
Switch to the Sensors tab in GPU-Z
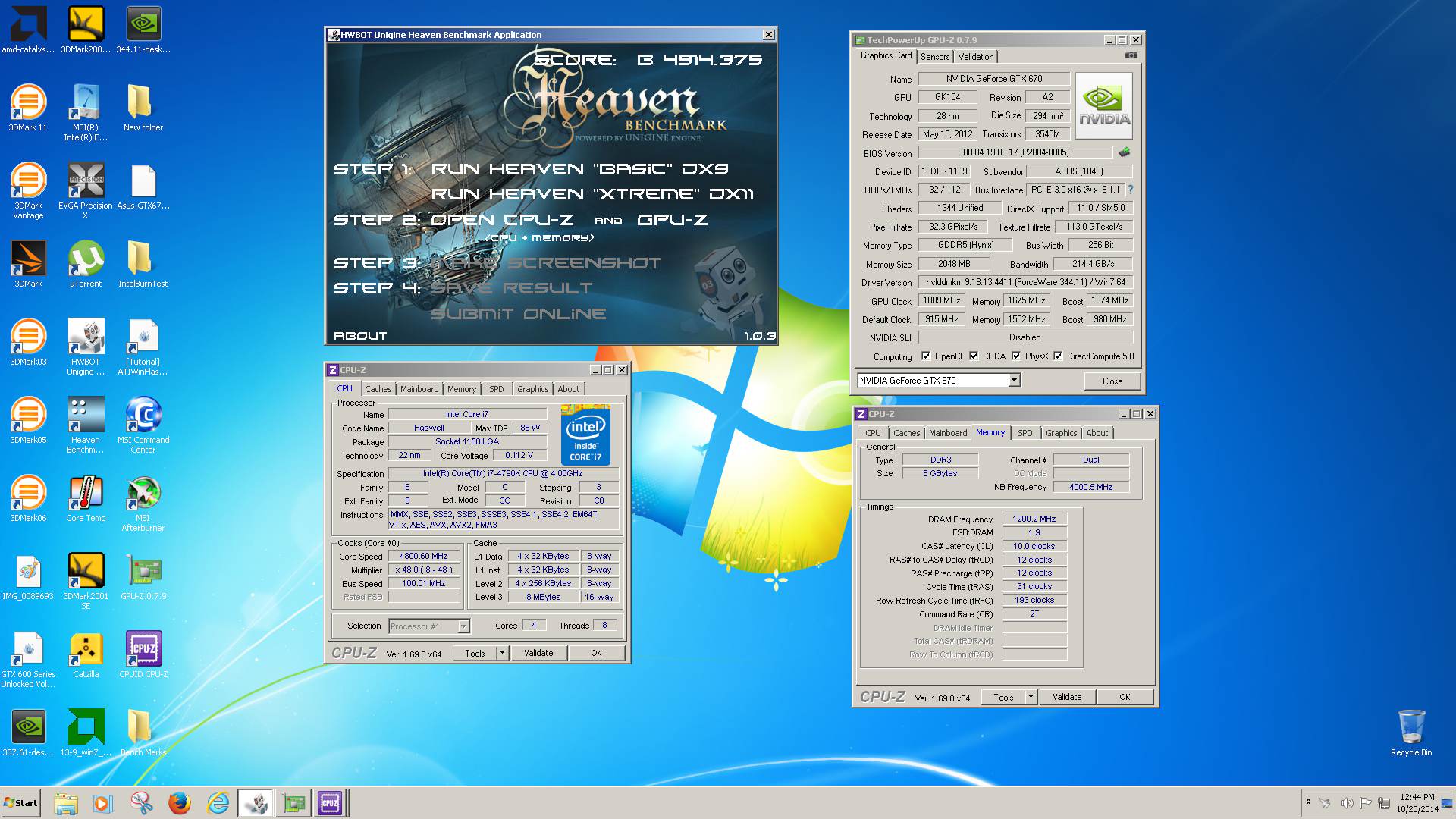934,57
